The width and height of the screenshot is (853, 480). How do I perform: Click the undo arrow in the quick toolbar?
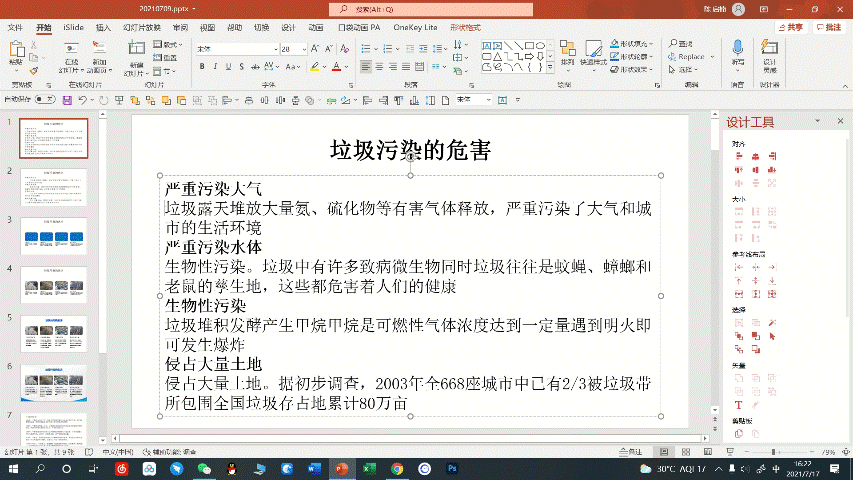pyautogui.click(x=82, y=100)
